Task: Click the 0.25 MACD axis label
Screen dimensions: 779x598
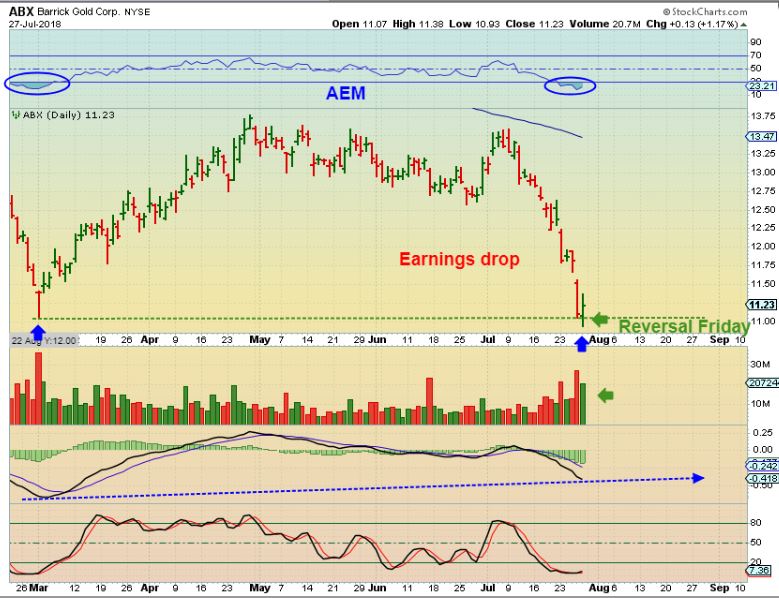Action: (763, 433)
